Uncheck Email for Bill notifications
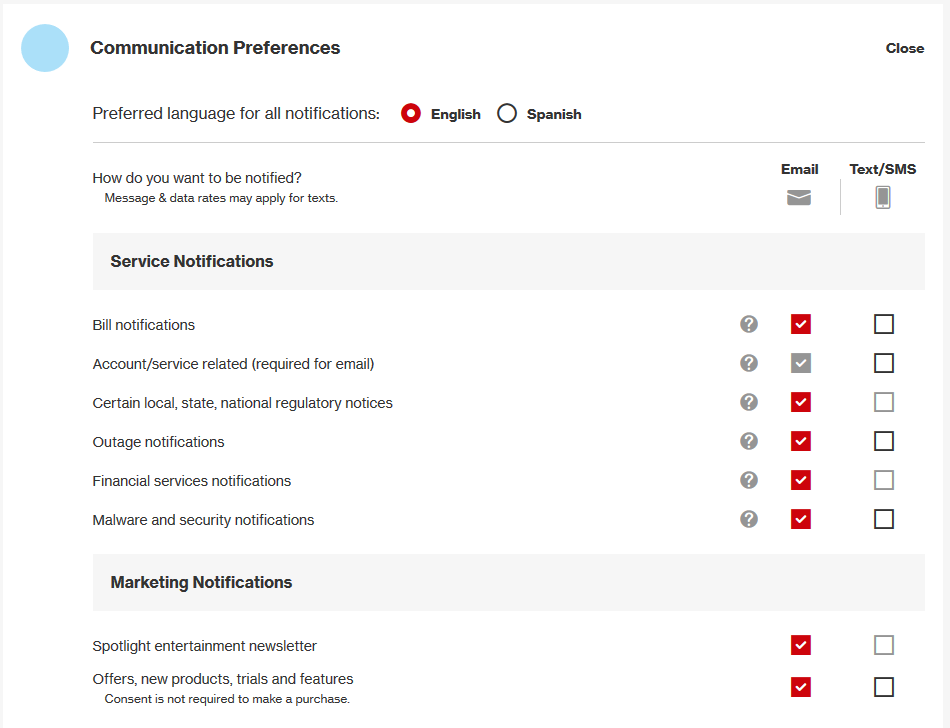The height and width of the screenshot is (728, 950). 800,324
